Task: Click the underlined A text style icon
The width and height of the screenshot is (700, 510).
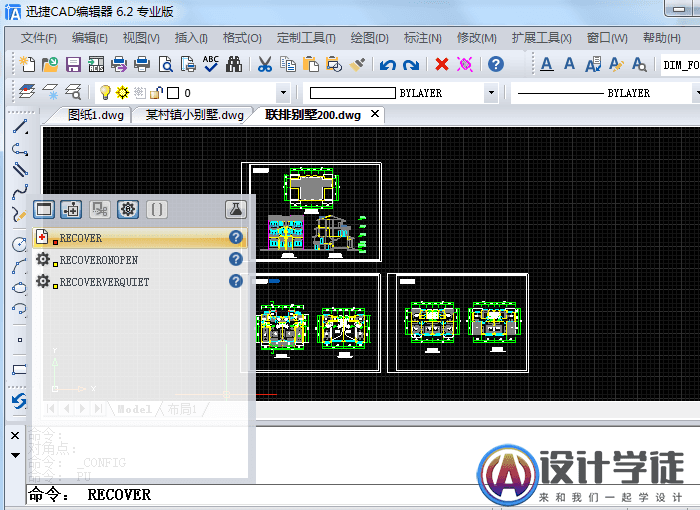Action: 546,64
